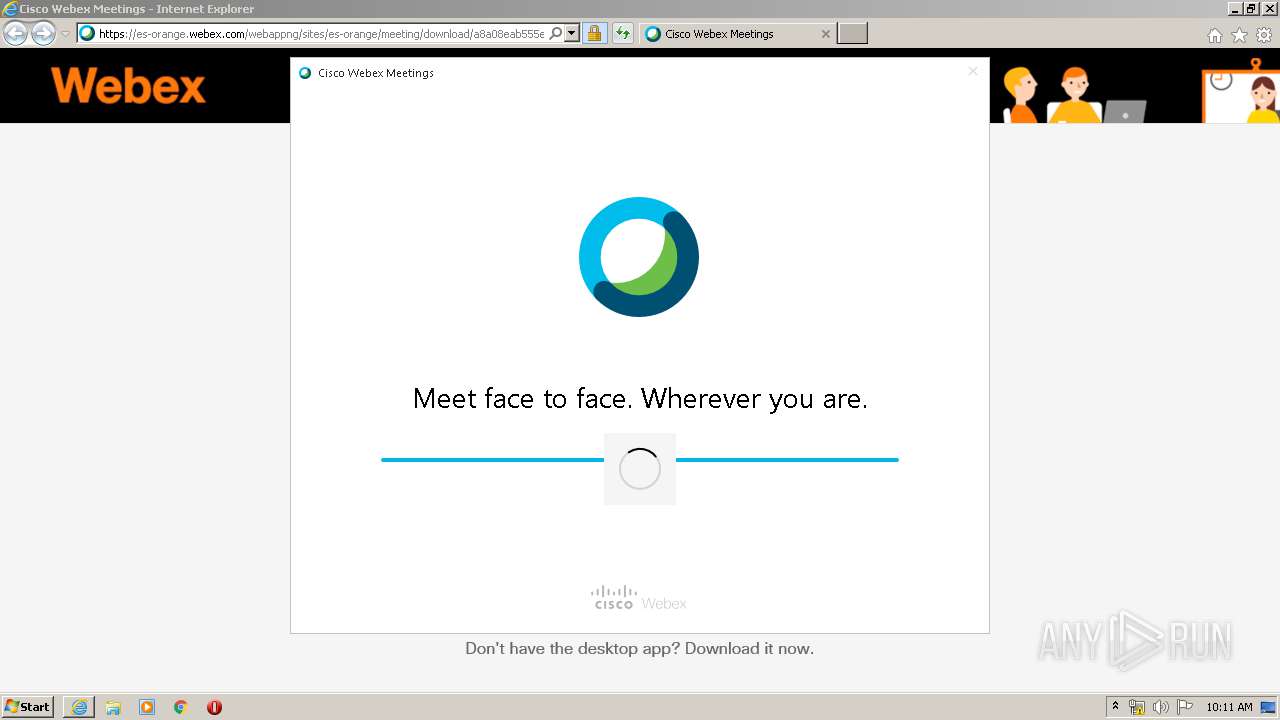
Task: Focus the URL address field
Action: (322, 34)
